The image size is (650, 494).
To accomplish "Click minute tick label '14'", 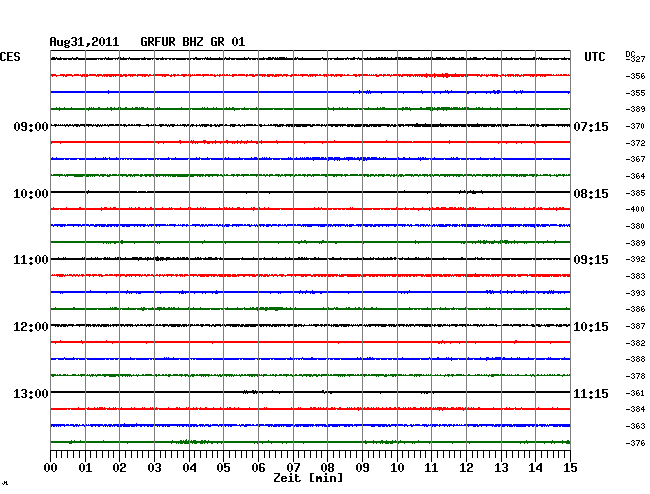I will pyautogui.click(x=536, y=468).
